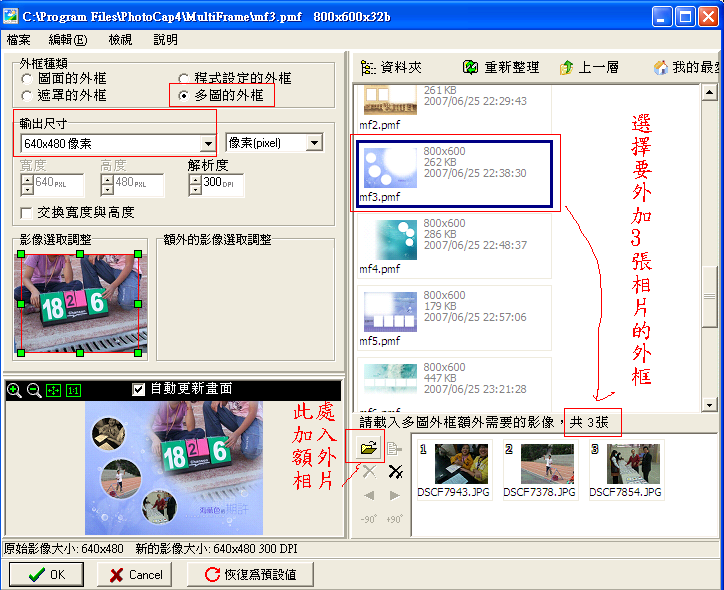The width and height of the screenshot is (724, 590).
Task: Select the 多圖的外框 radio button
Action: [183, 96]
